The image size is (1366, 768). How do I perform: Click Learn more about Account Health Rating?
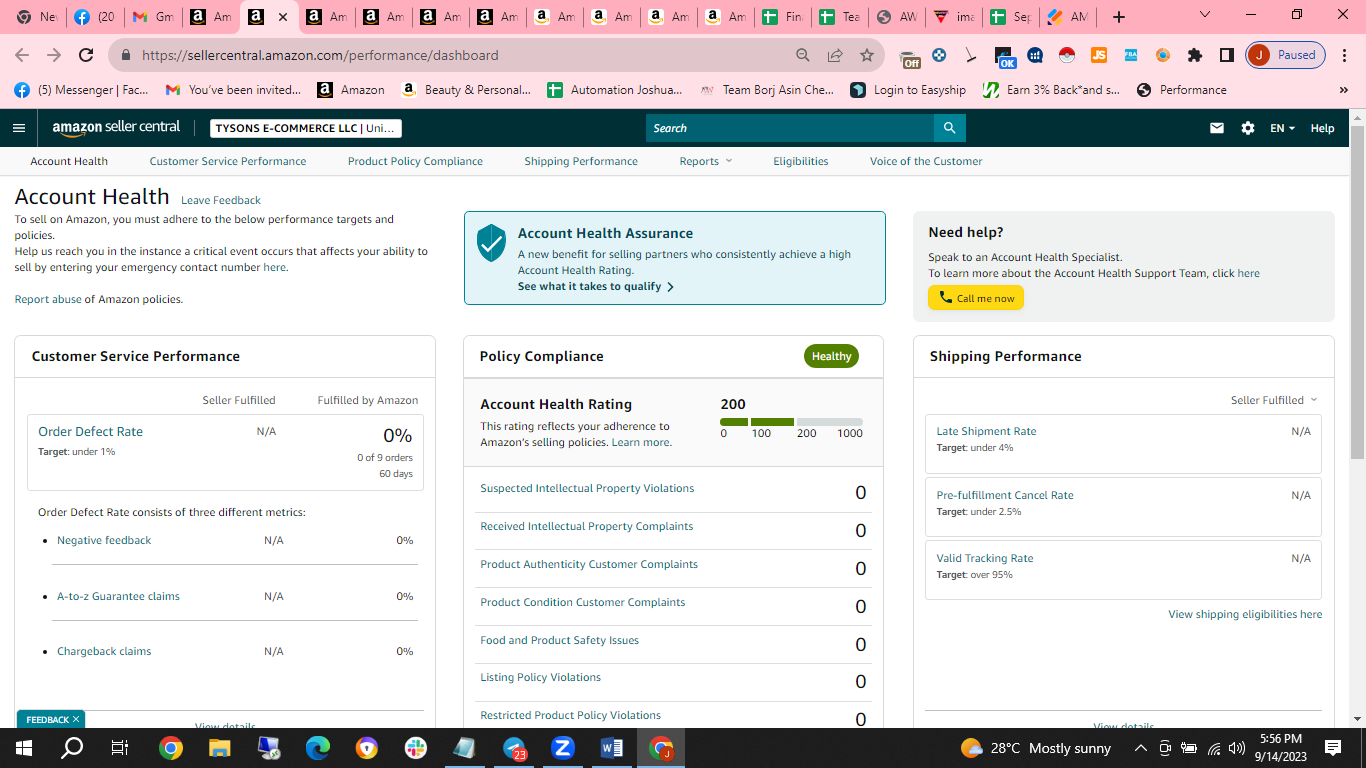coord(641,442)
